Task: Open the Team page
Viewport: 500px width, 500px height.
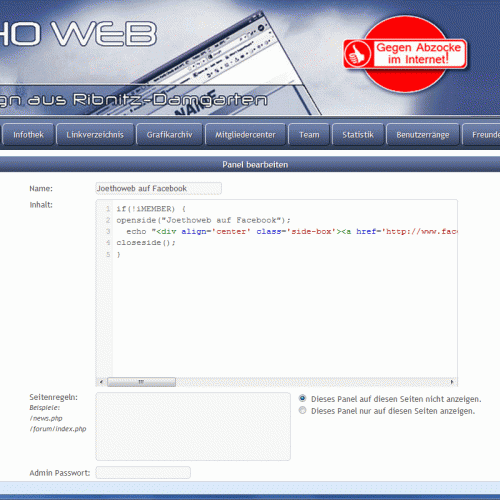Action: tap(309, 135)
